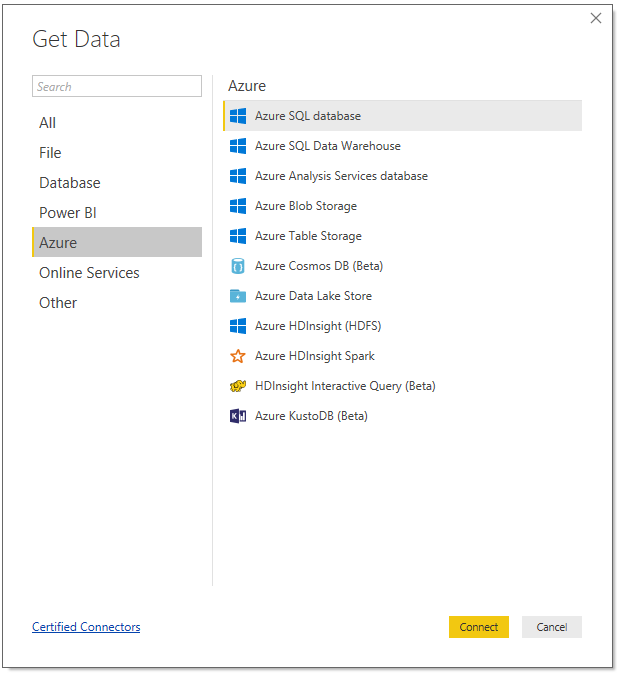Select the Azure SQL database icon
The width and height of the screenshot is (617, 673).
[238, 116]
